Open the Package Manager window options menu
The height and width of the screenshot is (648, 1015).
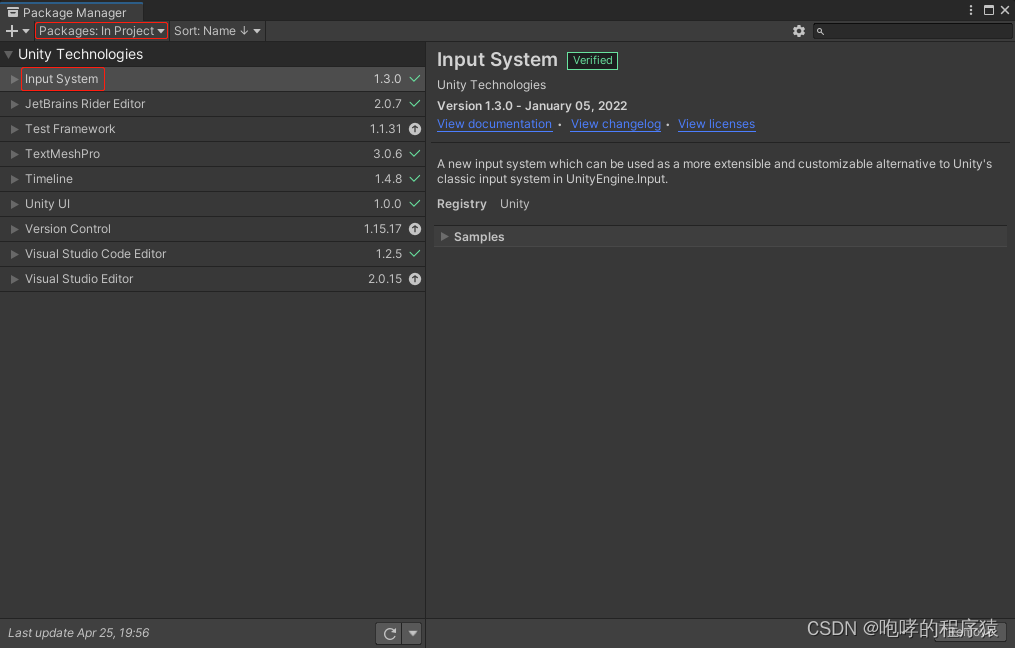(970, 10)
